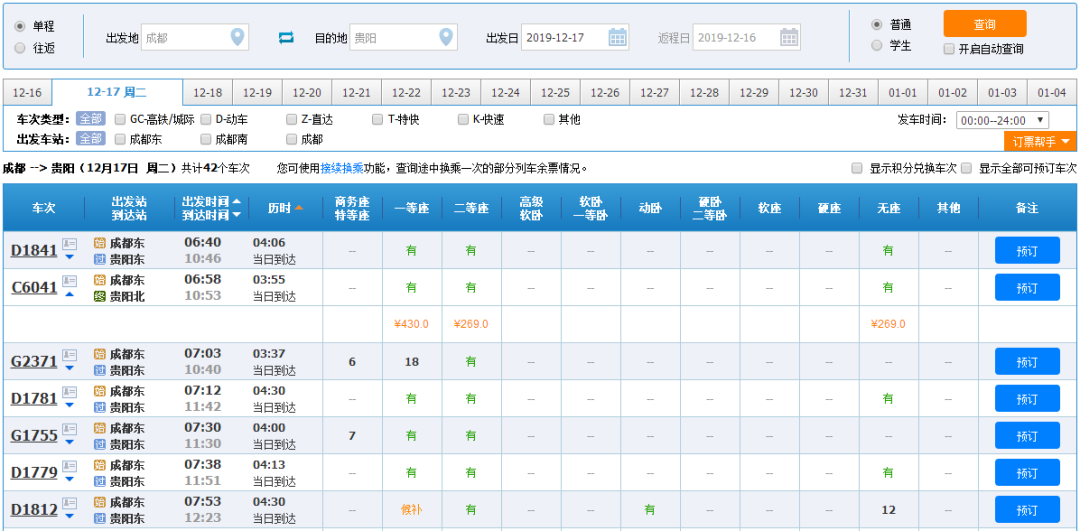This screenshot has width=1080, height=531.
Task: Book train G2371 with 预订 button
Action: (x=1027, y=362)
